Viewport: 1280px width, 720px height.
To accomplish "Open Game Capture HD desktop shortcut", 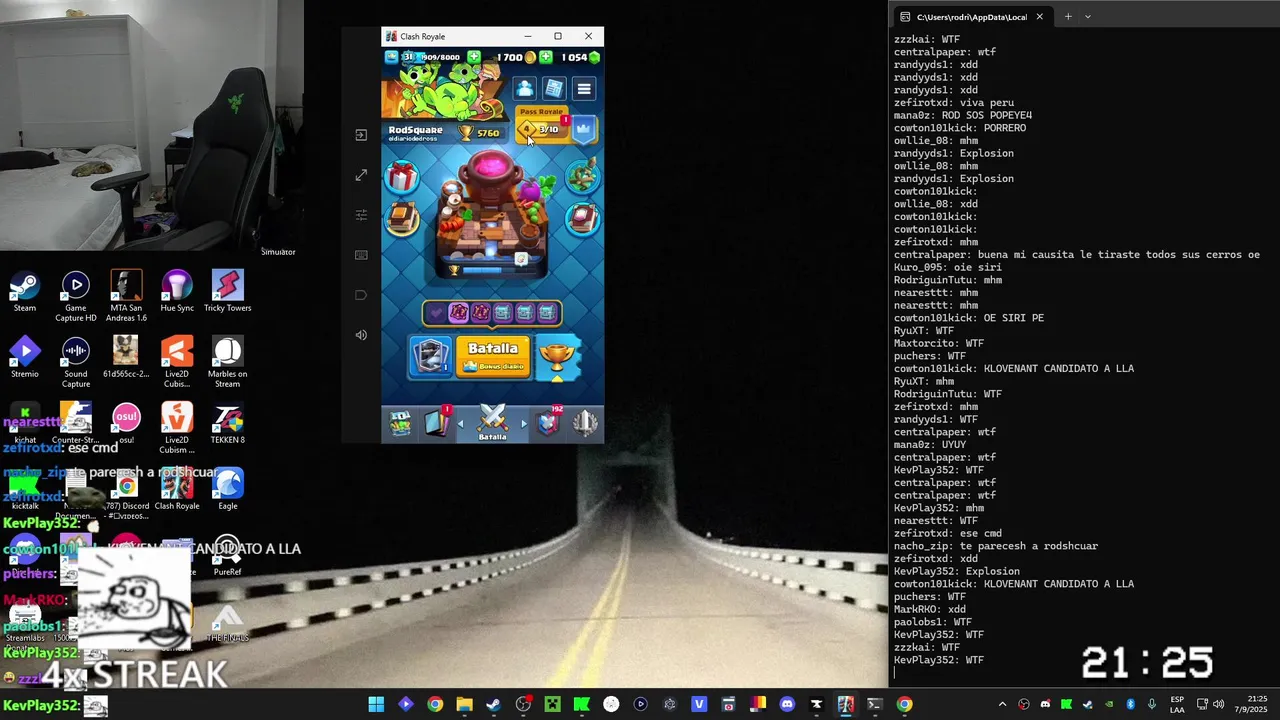I will (x=76, y=296).
